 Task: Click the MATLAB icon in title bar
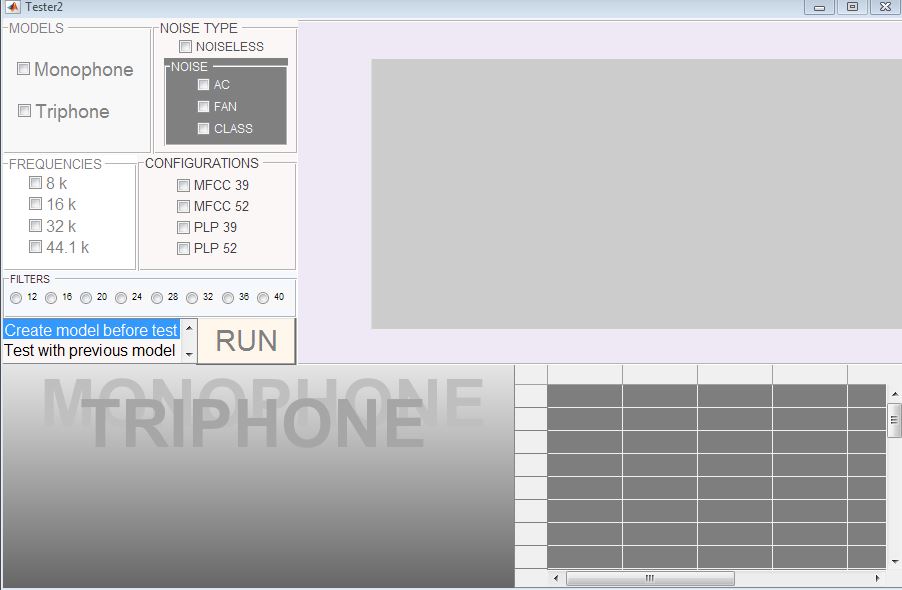tap(12, 7)
